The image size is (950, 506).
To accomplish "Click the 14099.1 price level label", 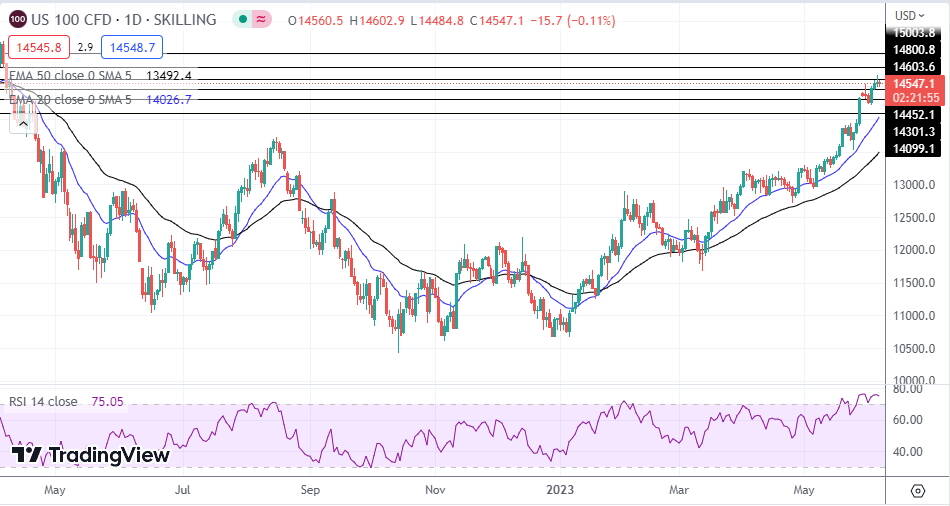I will pyautogui.click(x=914, y=148).
